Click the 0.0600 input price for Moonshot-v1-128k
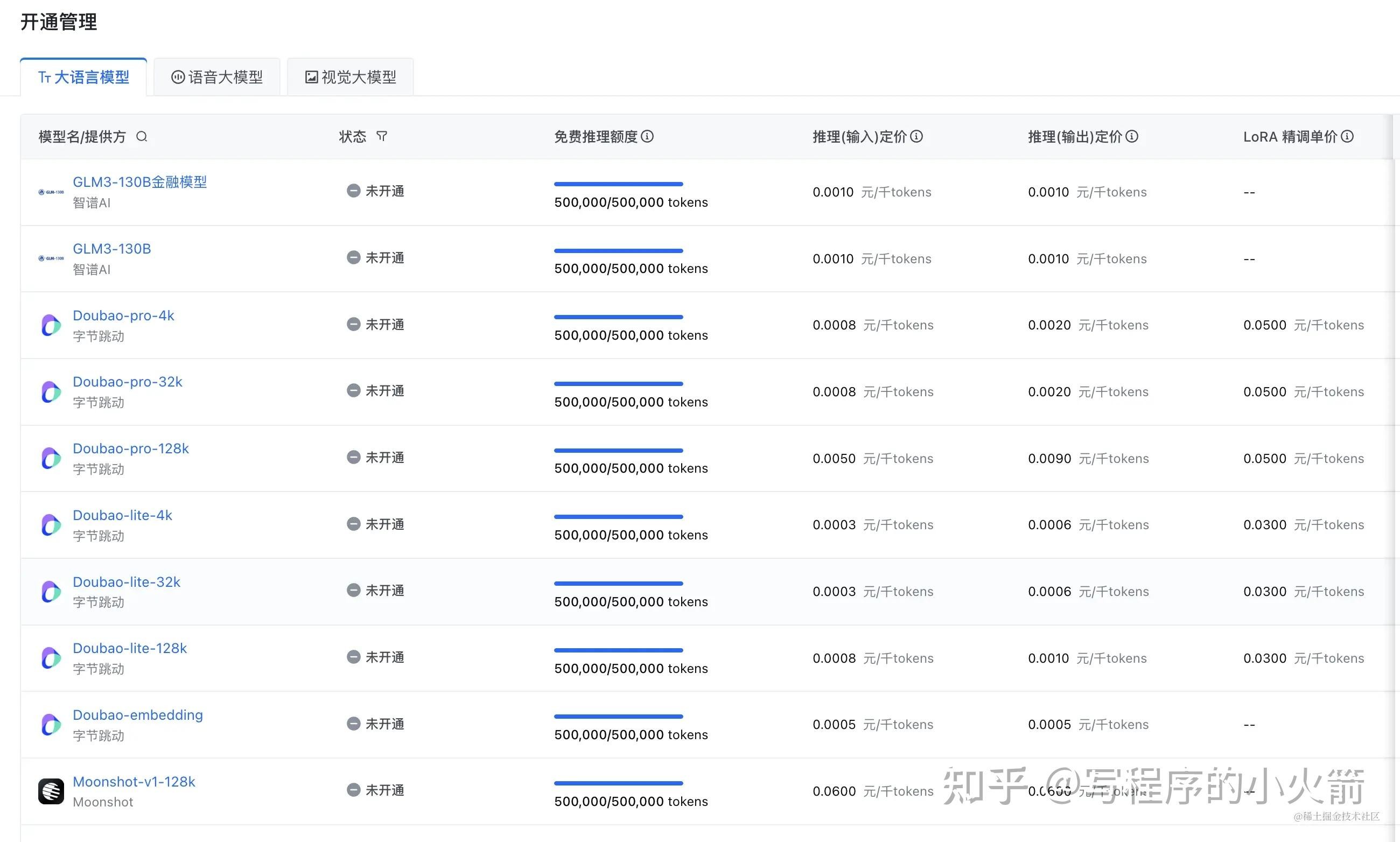1400x842 pixels. point(834,791)
